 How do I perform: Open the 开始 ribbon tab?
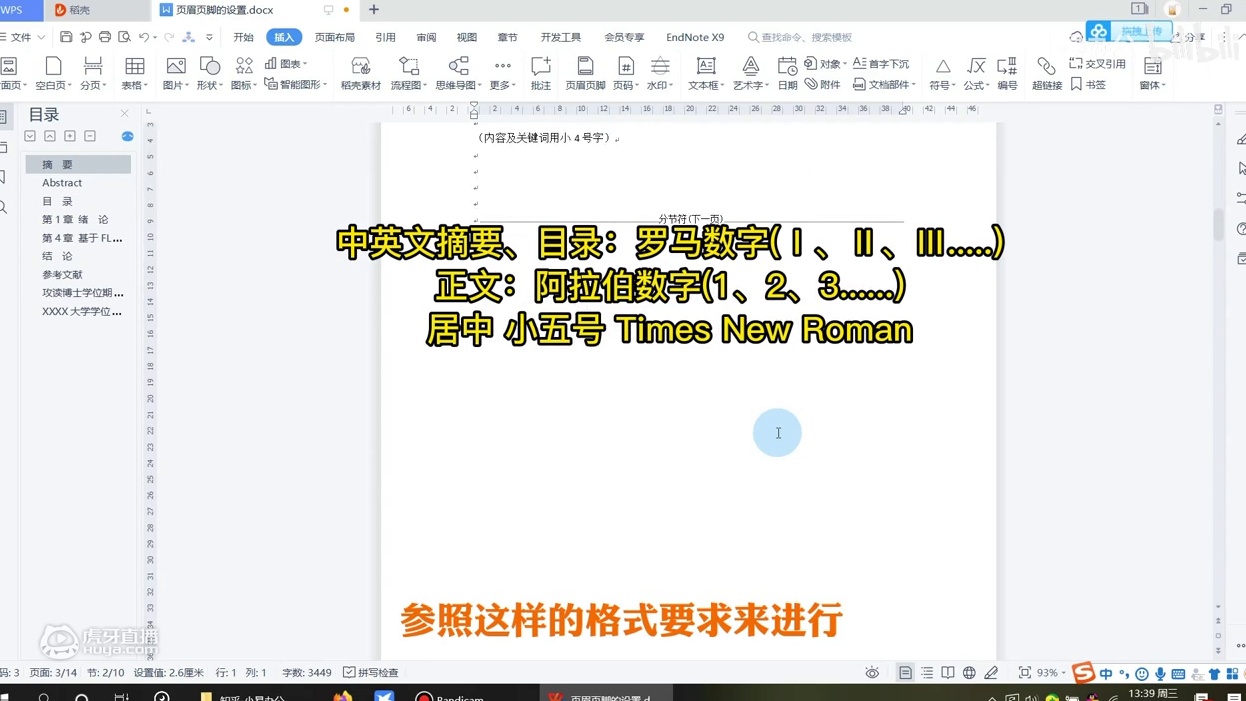tap(243, 37)
